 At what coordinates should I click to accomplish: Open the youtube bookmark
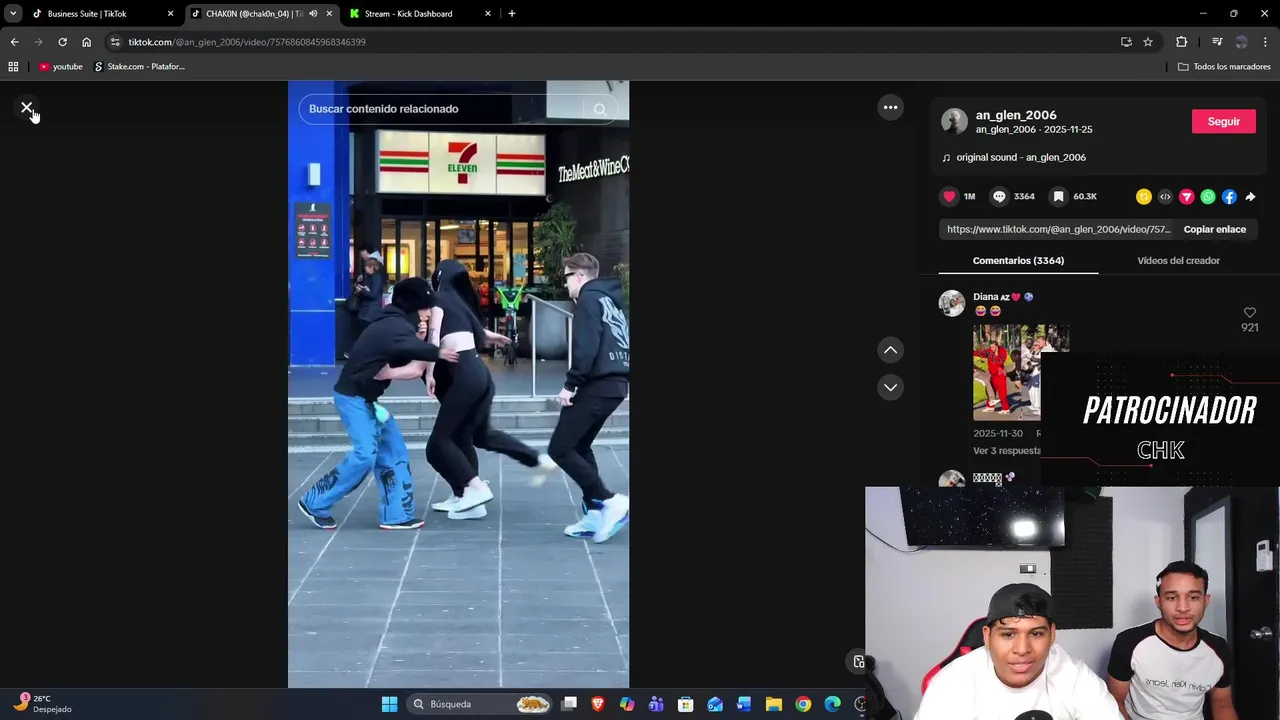point(60,67)
